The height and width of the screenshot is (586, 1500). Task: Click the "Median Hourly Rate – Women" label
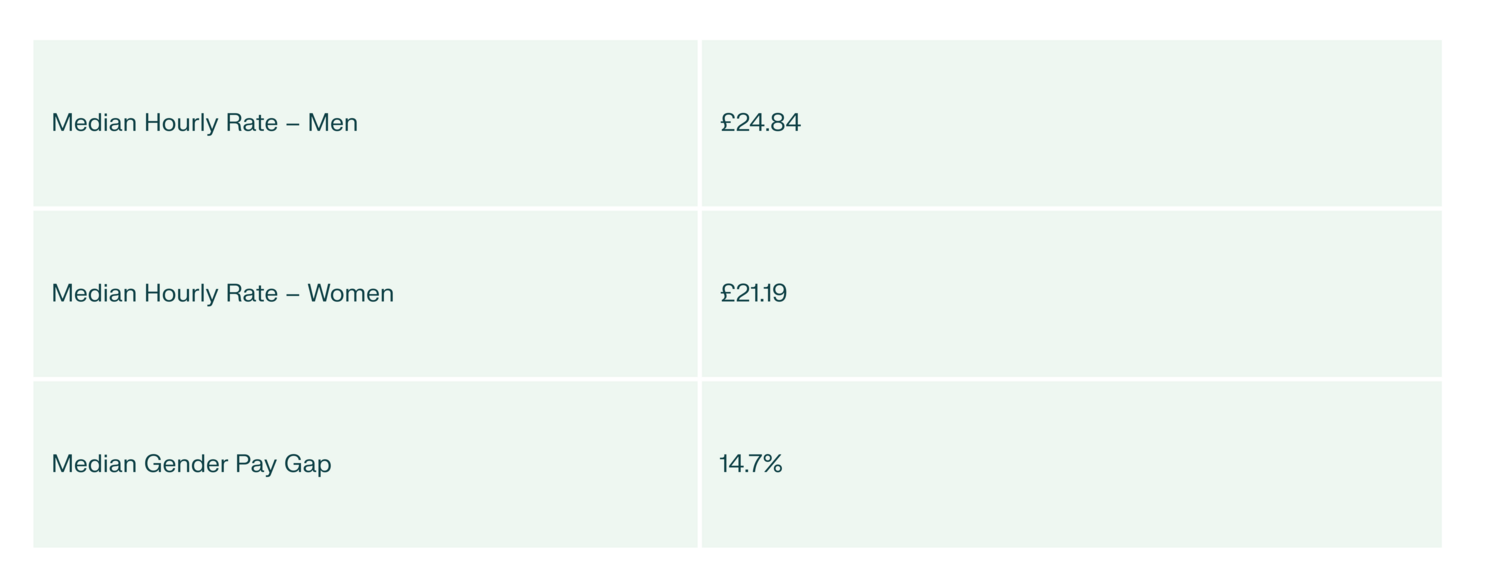click(x=222, y=294)
